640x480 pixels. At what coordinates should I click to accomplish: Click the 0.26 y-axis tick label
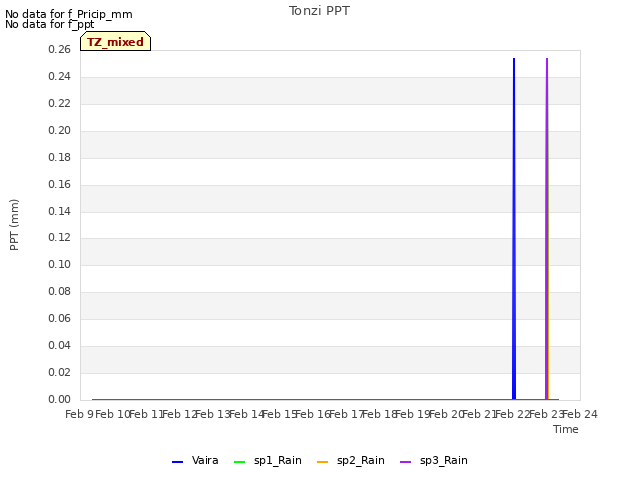tap(59, 49)
